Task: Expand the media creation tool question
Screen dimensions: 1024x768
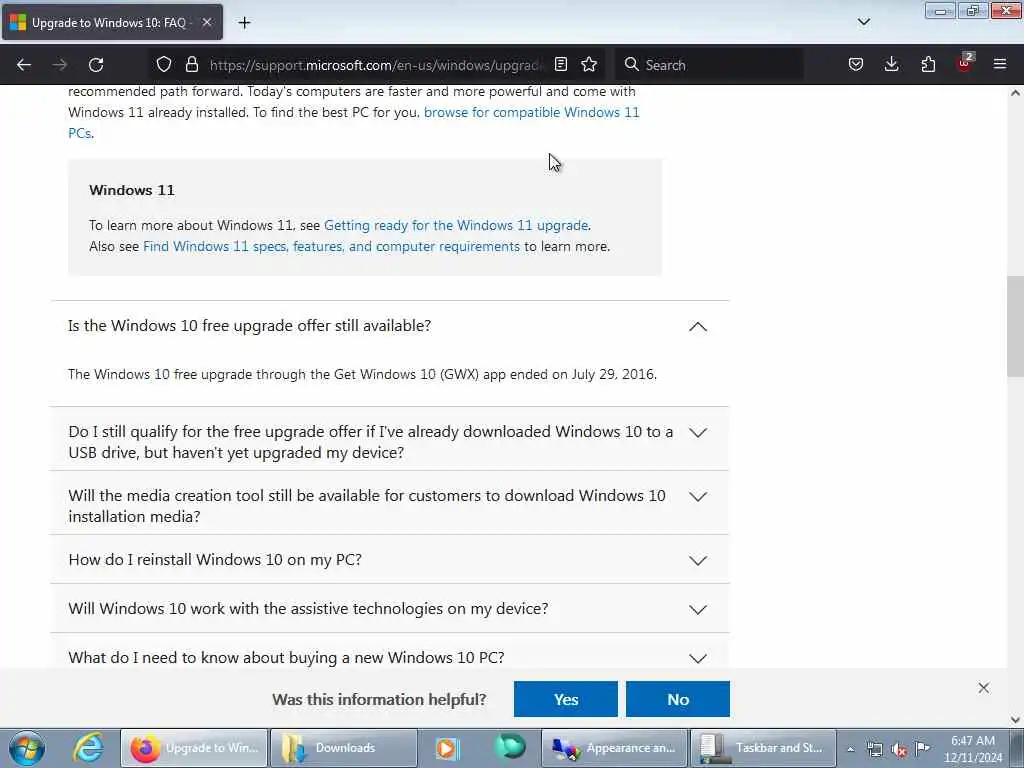Action: tap(389, 505)
